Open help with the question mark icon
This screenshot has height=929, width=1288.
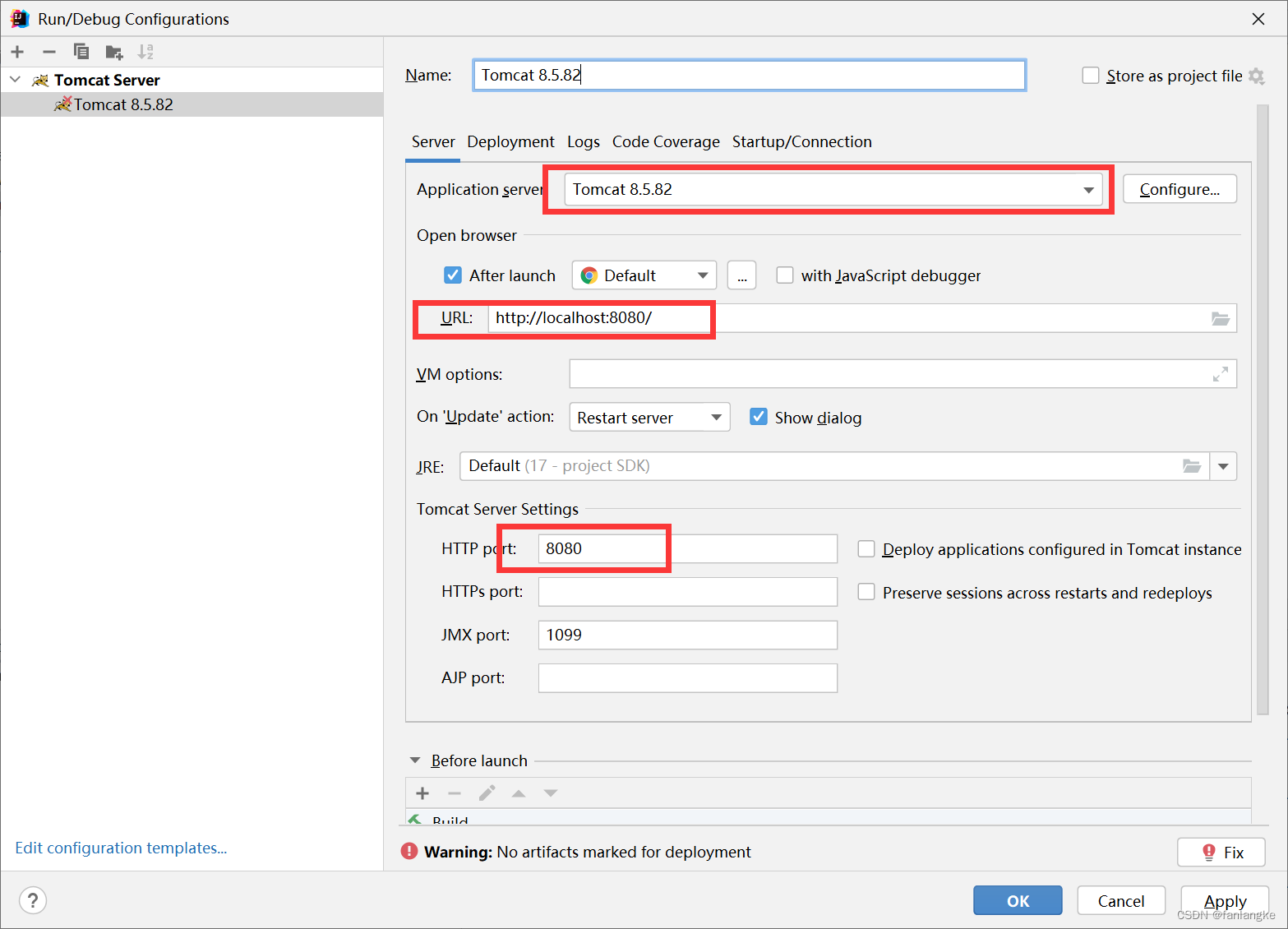coord(33,900)
